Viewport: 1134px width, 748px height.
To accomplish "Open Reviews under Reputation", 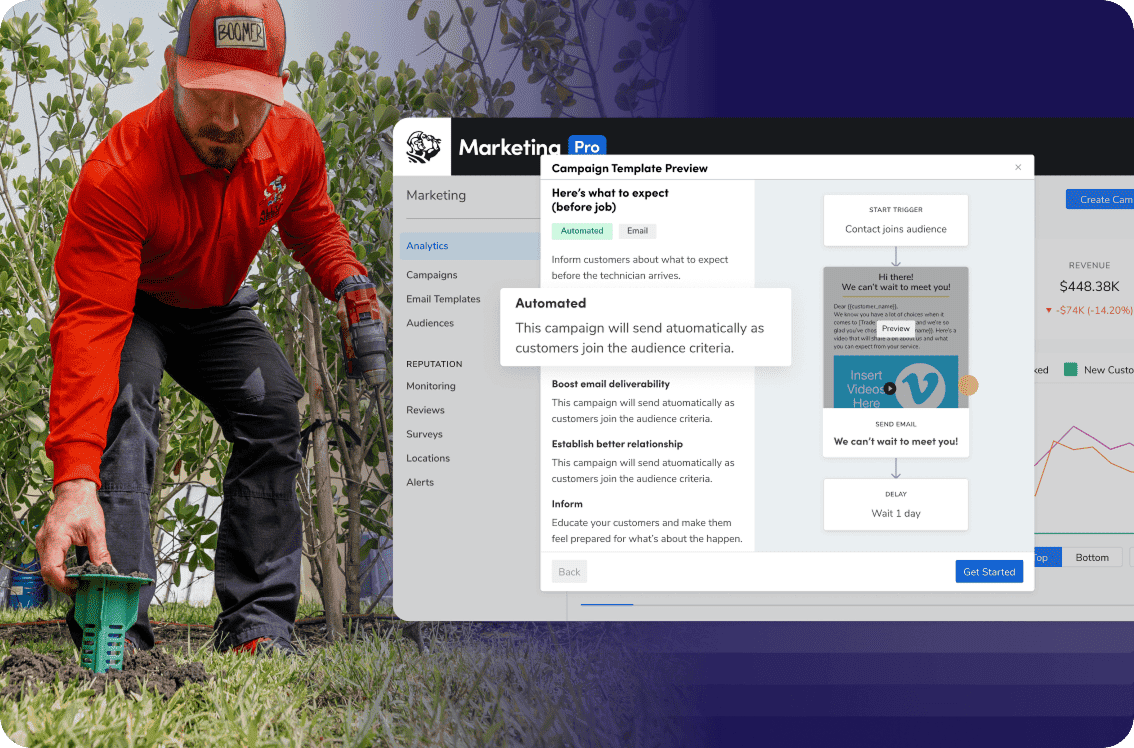I will [425, 409].
